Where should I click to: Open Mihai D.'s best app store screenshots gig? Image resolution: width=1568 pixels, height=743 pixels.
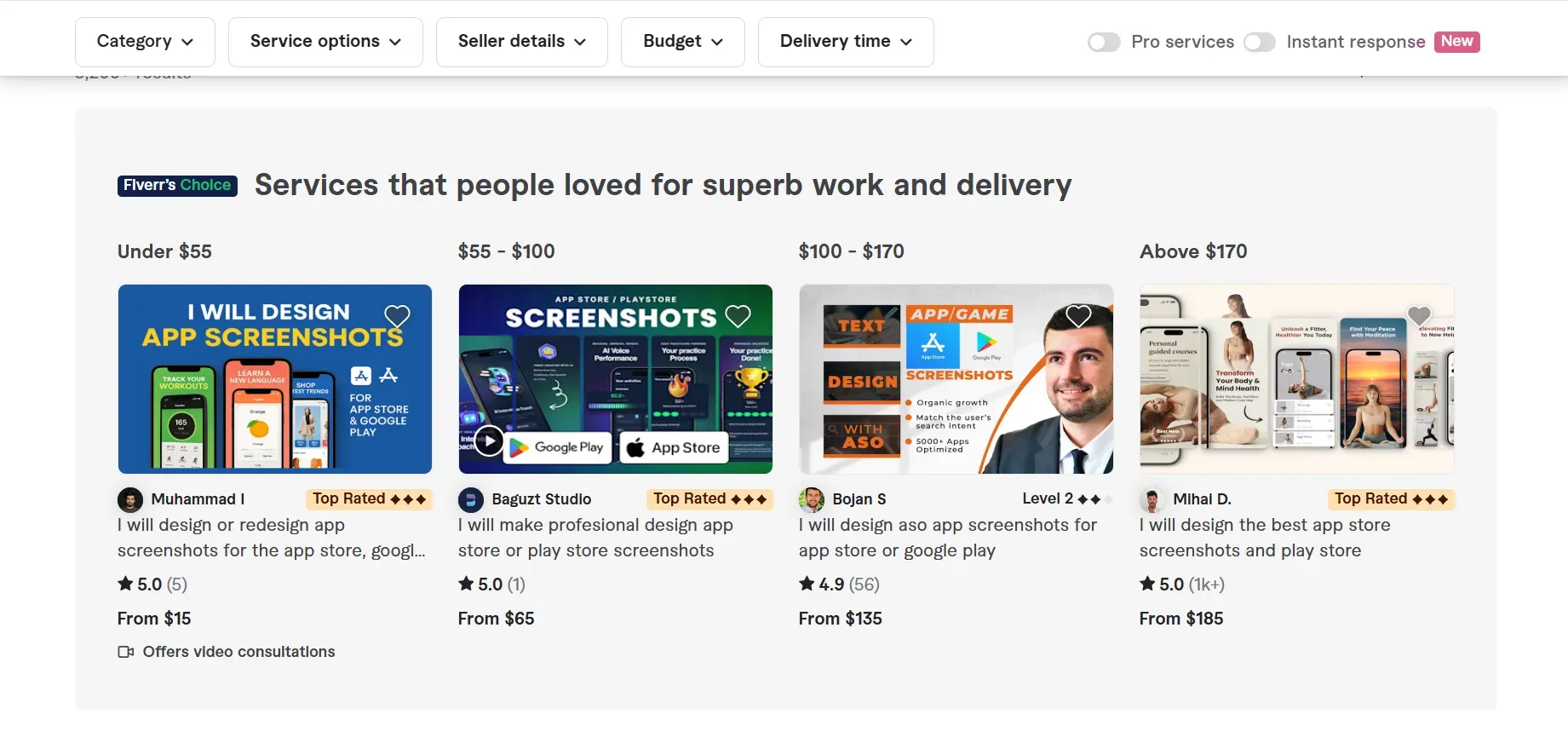(x=1264, y=538)
